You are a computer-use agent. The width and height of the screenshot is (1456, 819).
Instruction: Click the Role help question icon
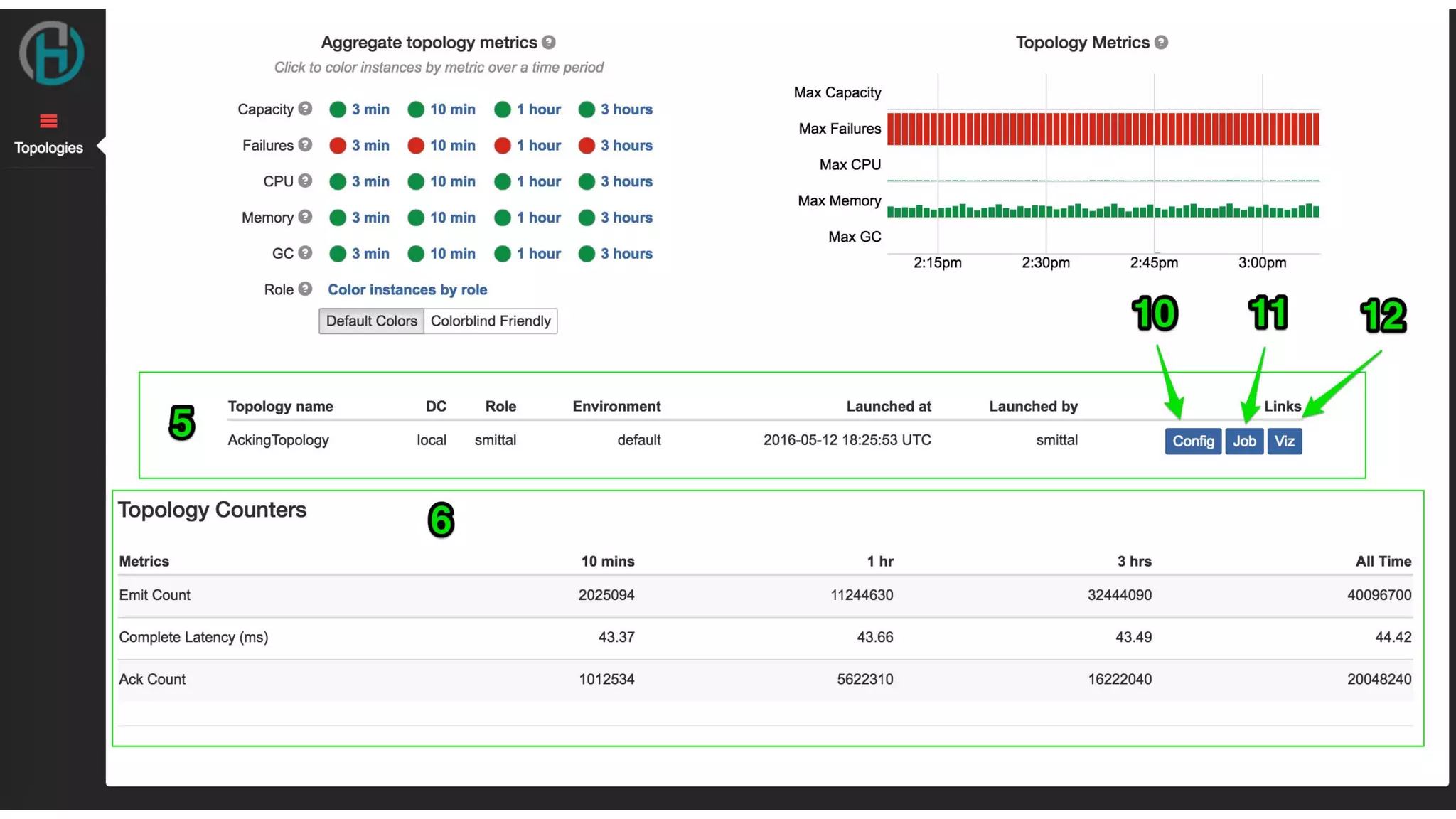(305, 289)
